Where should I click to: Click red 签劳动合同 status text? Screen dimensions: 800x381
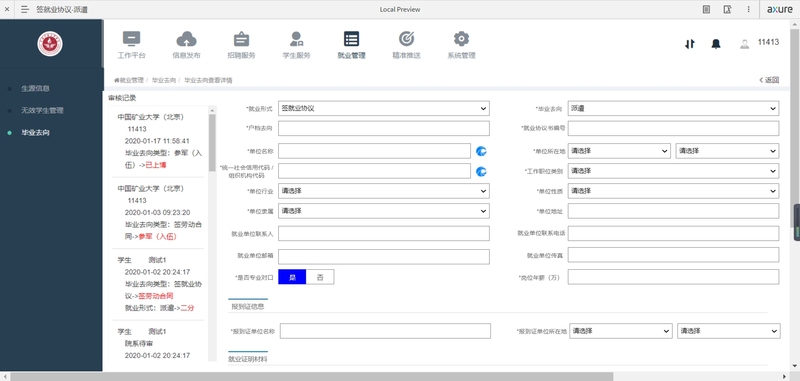click(156, 296)
